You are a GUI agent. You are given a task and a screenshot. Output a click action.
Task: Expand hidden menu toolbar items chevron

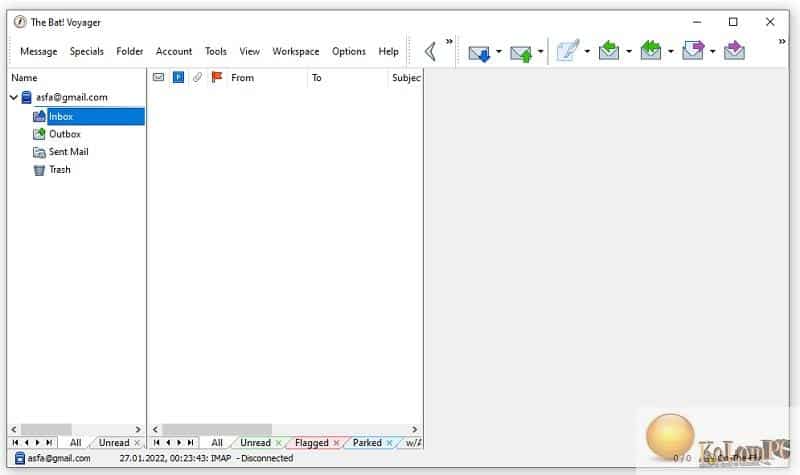449,41
